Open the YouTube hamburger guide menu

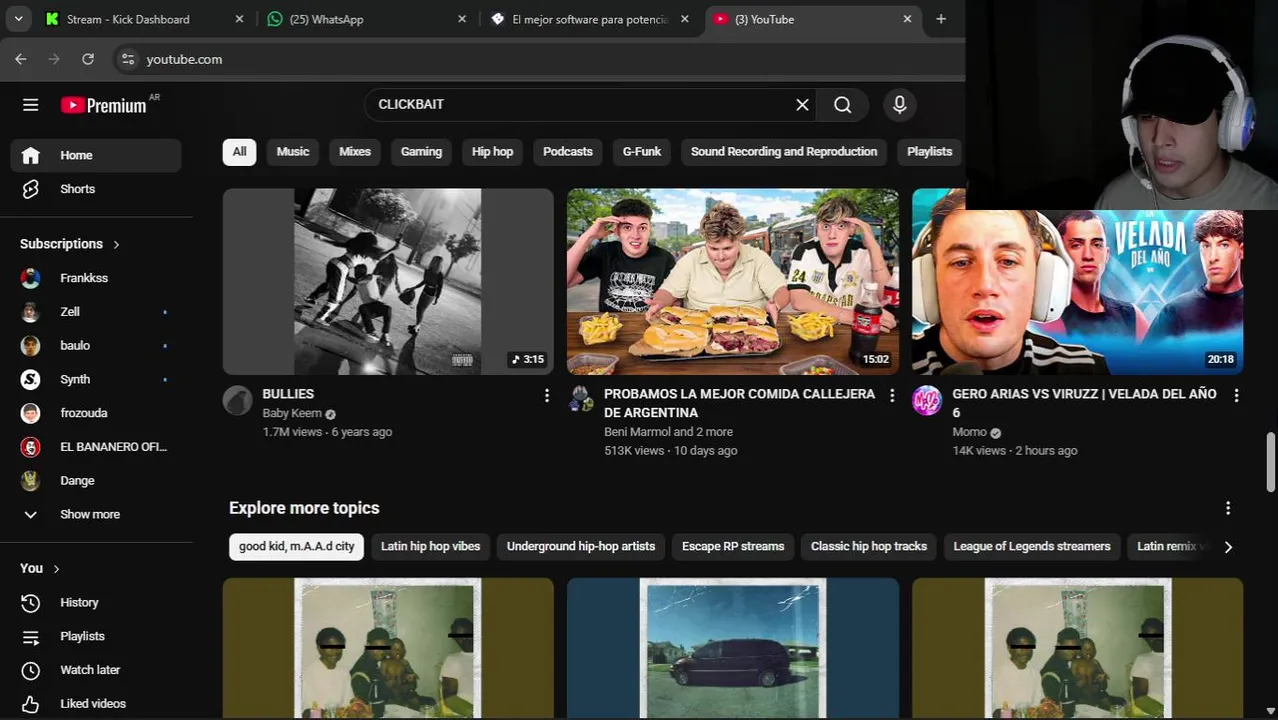[31, 105]
